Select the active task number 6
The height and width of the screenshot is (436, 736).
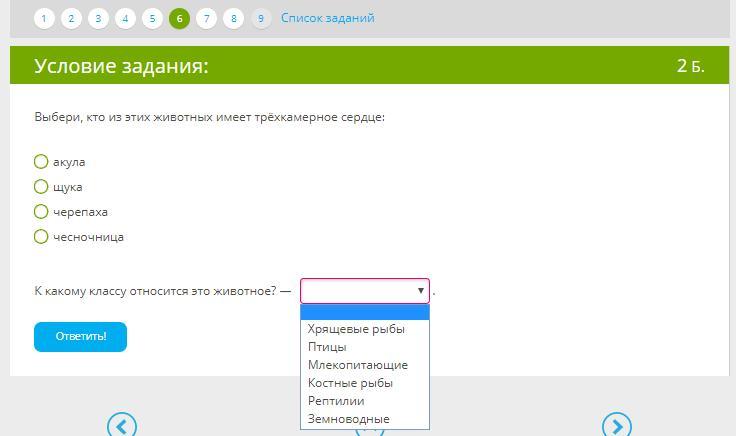(x=179, y=19)
